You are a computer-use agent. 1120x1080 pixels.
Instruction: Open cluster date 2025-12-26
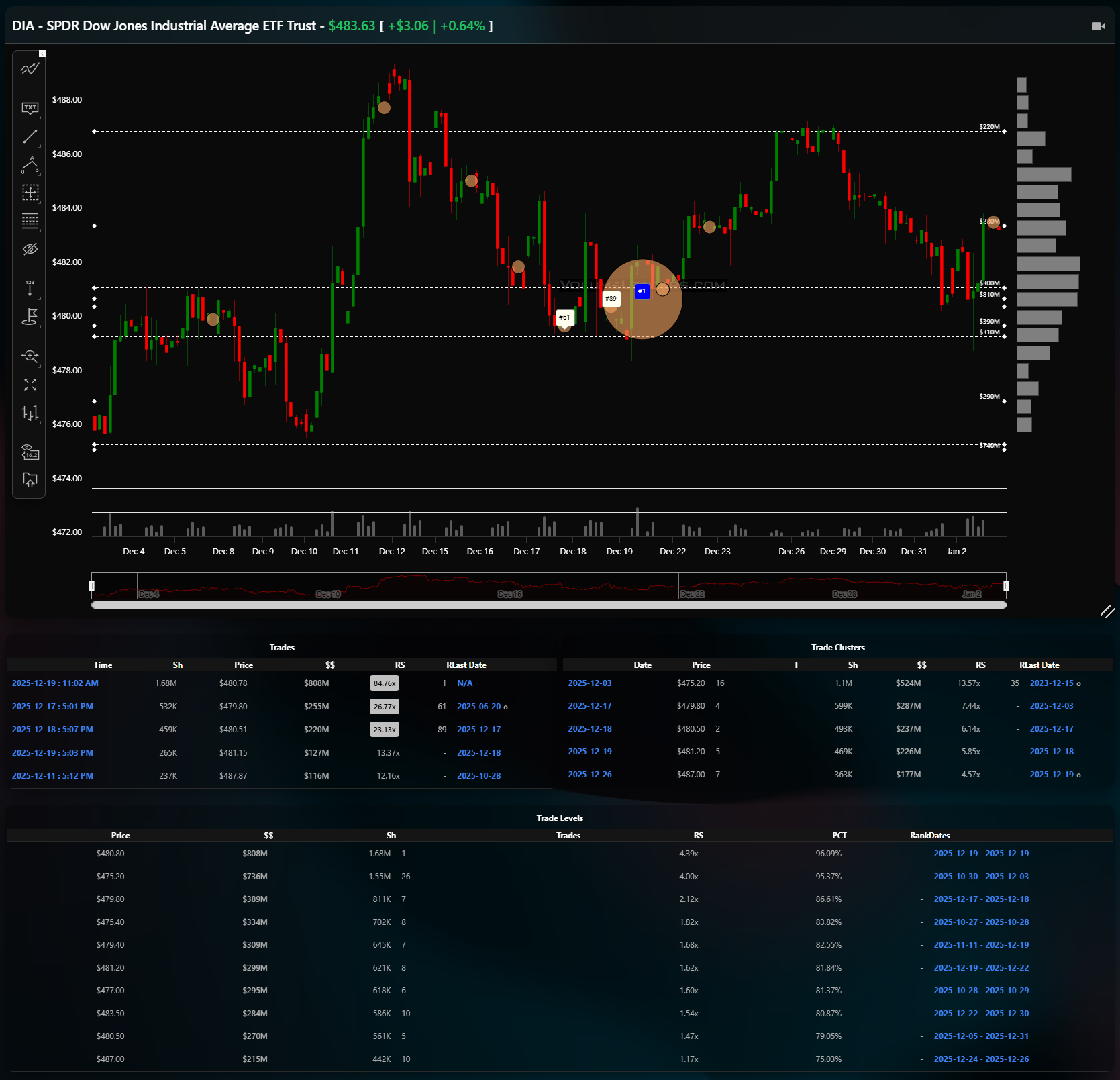coord(590,775)
